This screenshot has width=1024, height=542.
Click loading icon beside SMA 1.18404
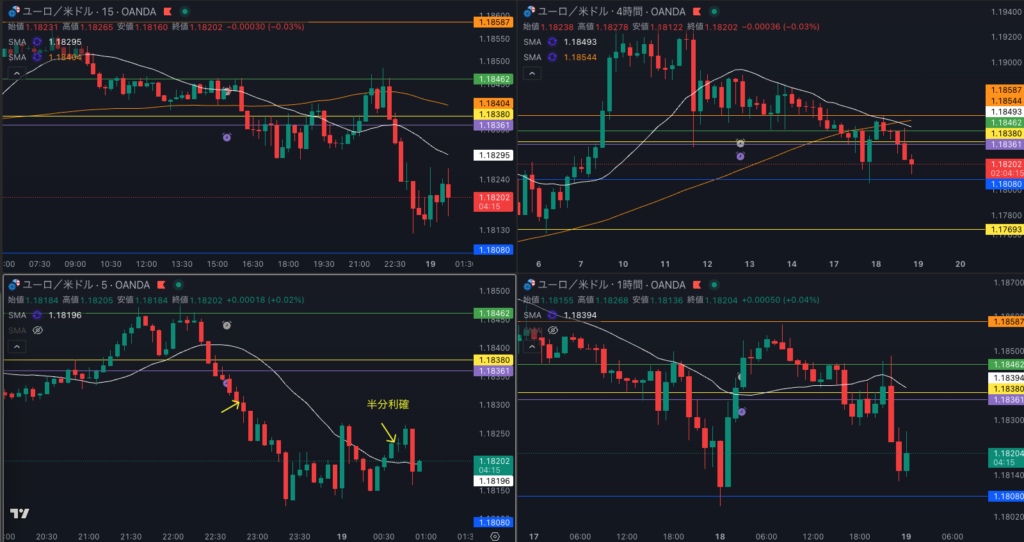tap(37, 57)
